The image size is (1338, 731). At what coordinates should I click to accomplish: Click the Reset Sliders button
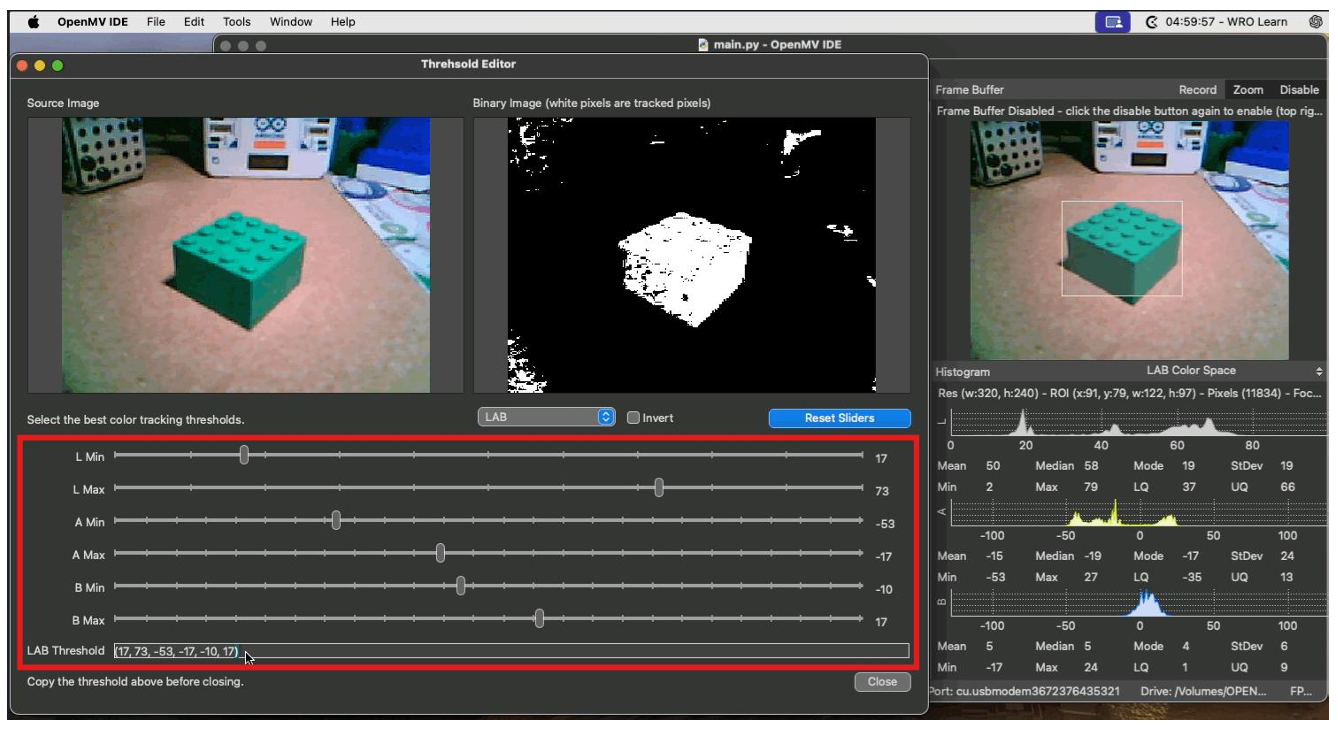[839, 418]
